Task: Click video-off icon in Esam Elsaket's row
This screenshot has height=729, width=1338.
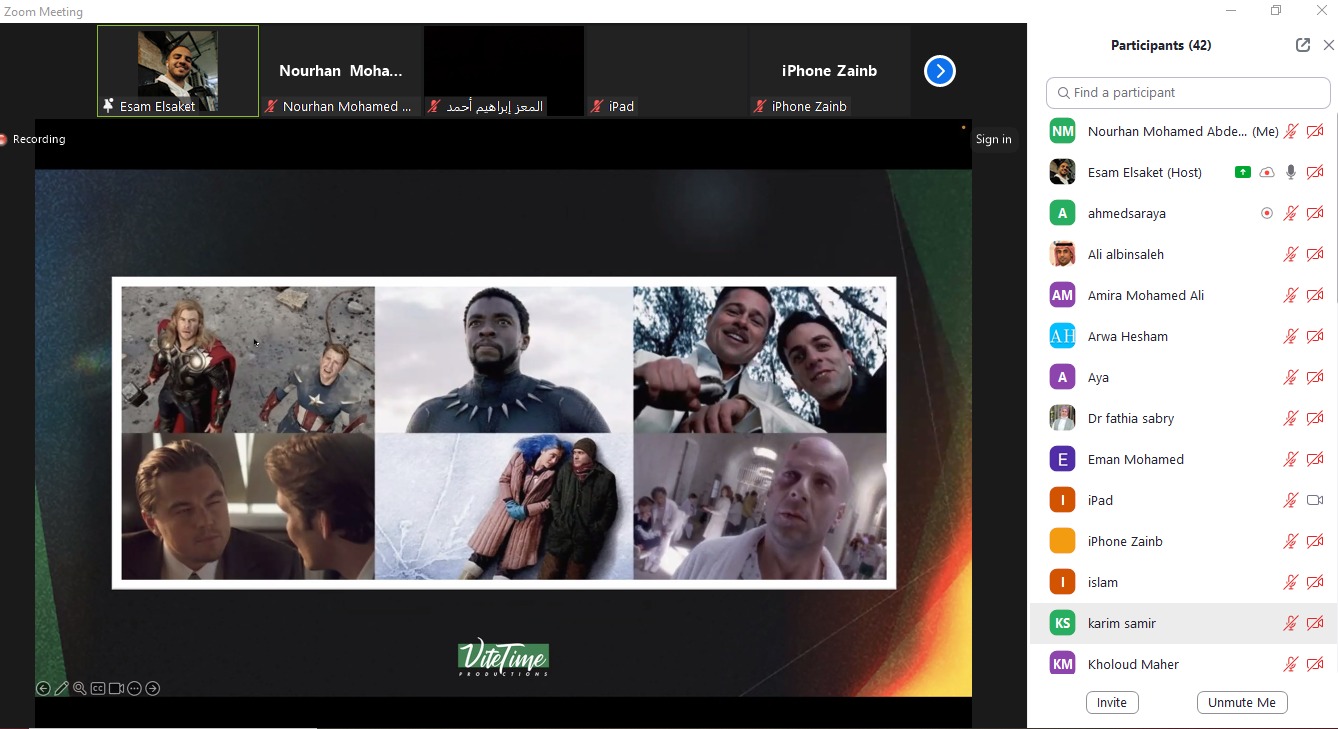Action: (x=1315, y=172)
